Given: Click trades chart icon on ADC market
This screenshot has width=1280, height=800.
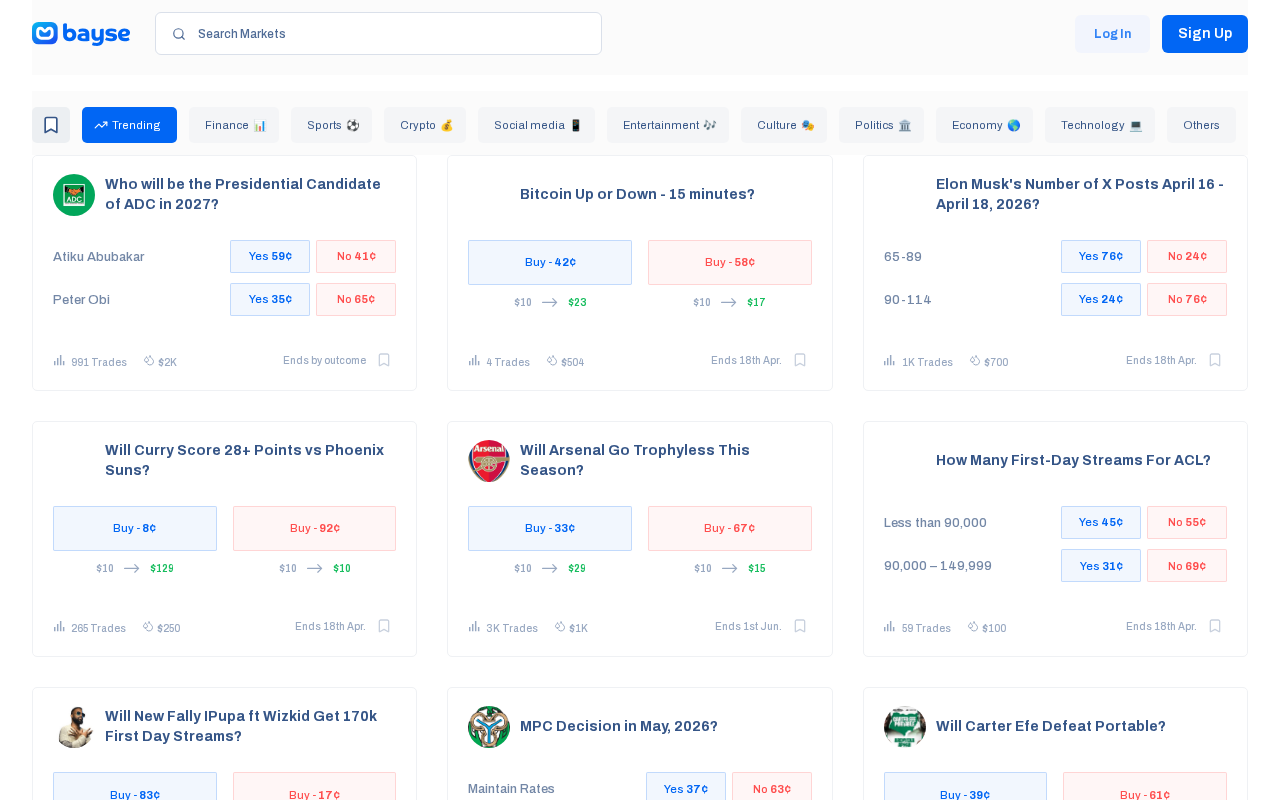Looking at the screenshot, I should click(59, 360).
